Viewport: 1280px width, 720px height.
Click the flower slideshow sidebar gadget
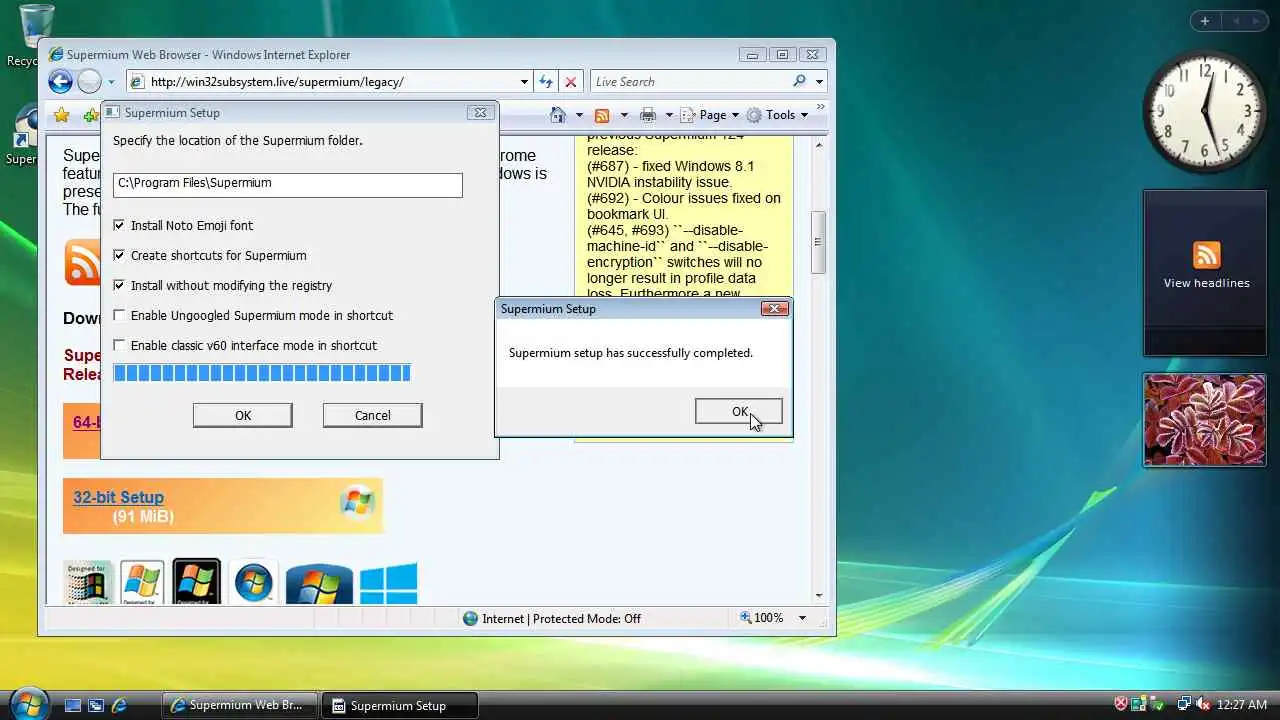1205,420
